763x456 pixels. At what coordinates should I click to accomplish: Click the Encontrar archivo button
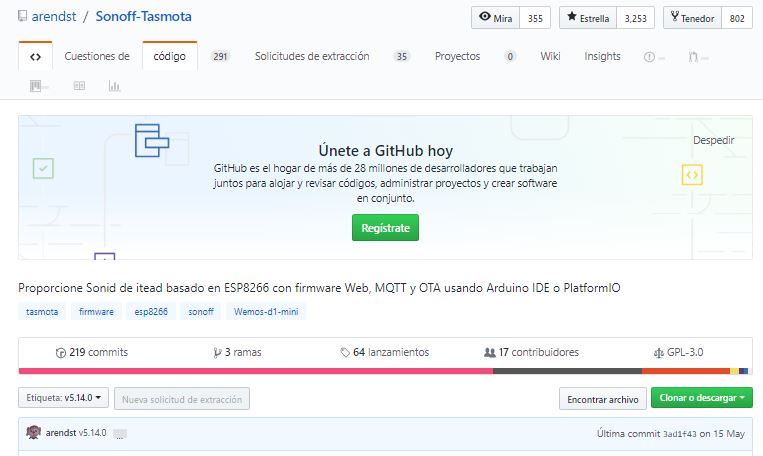click(603, 399)
